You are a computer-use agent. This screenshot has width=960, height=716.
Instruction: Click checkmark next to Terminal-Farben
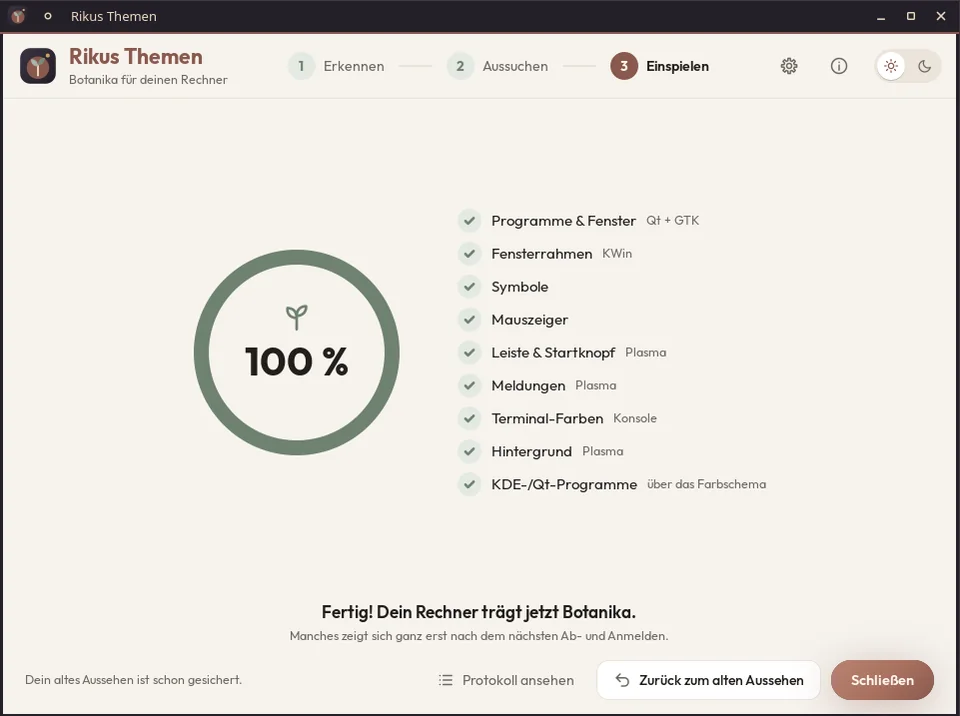pos(470,418)
